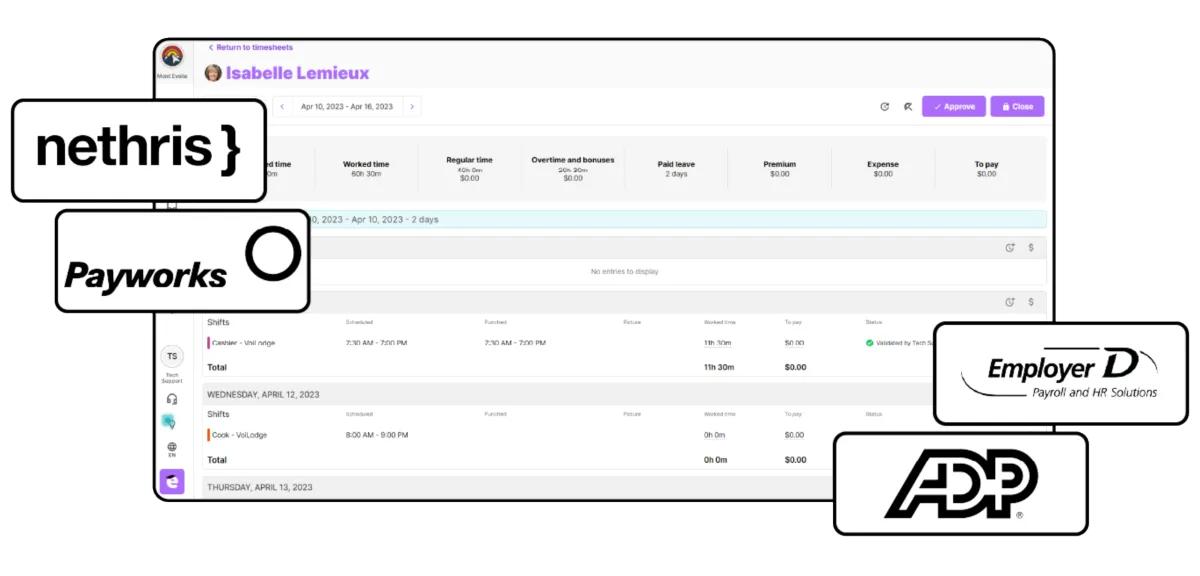The width and height of the screenshot is (1200, 576).
Task: Open Isabelle Lemieux's profile avatar
Action: tap(213, 73)
